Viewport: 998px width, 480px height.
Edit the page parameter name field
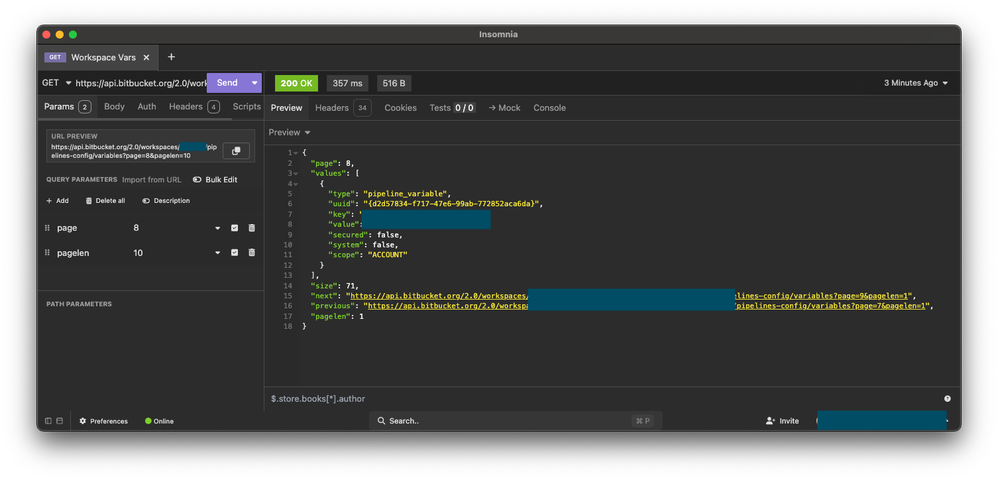[91, 228]
